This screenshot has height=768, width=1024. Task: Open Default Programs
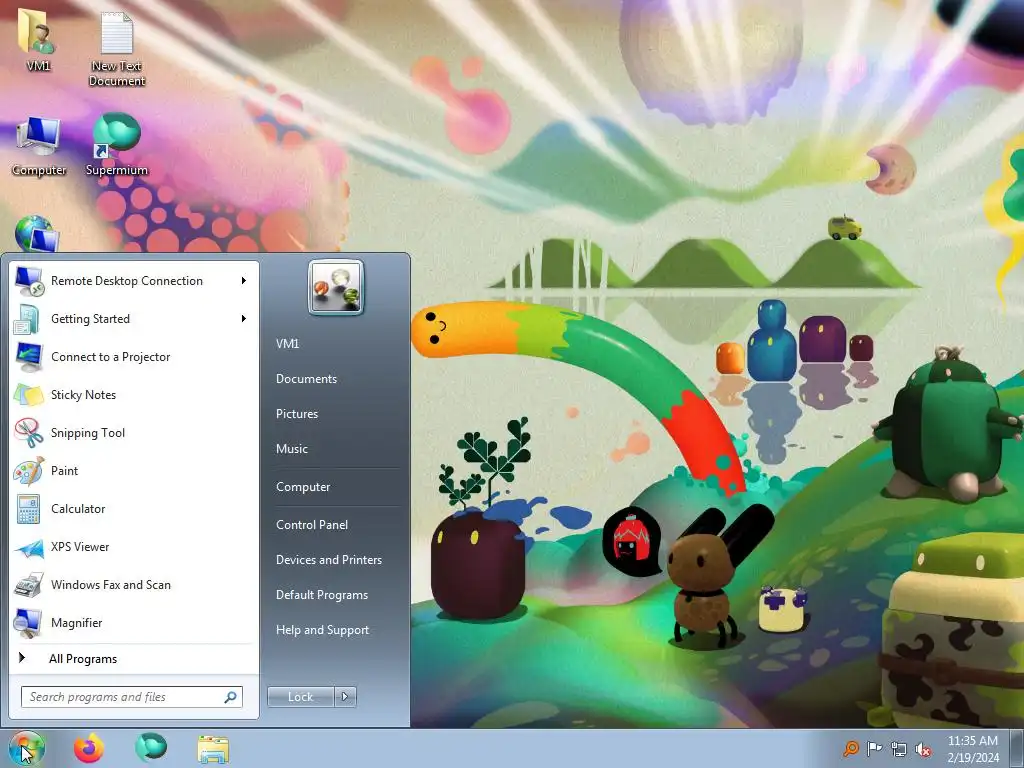point(321,595)
